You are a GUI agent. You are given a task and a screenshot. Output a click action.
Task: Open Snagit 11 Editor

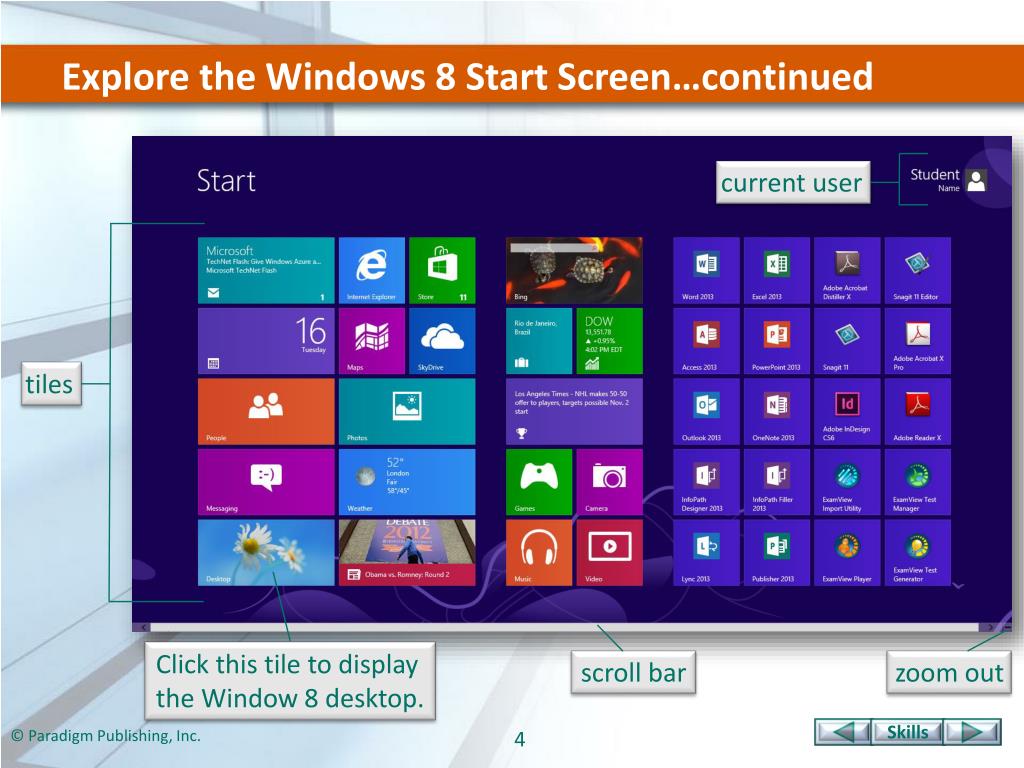(918, 270)
